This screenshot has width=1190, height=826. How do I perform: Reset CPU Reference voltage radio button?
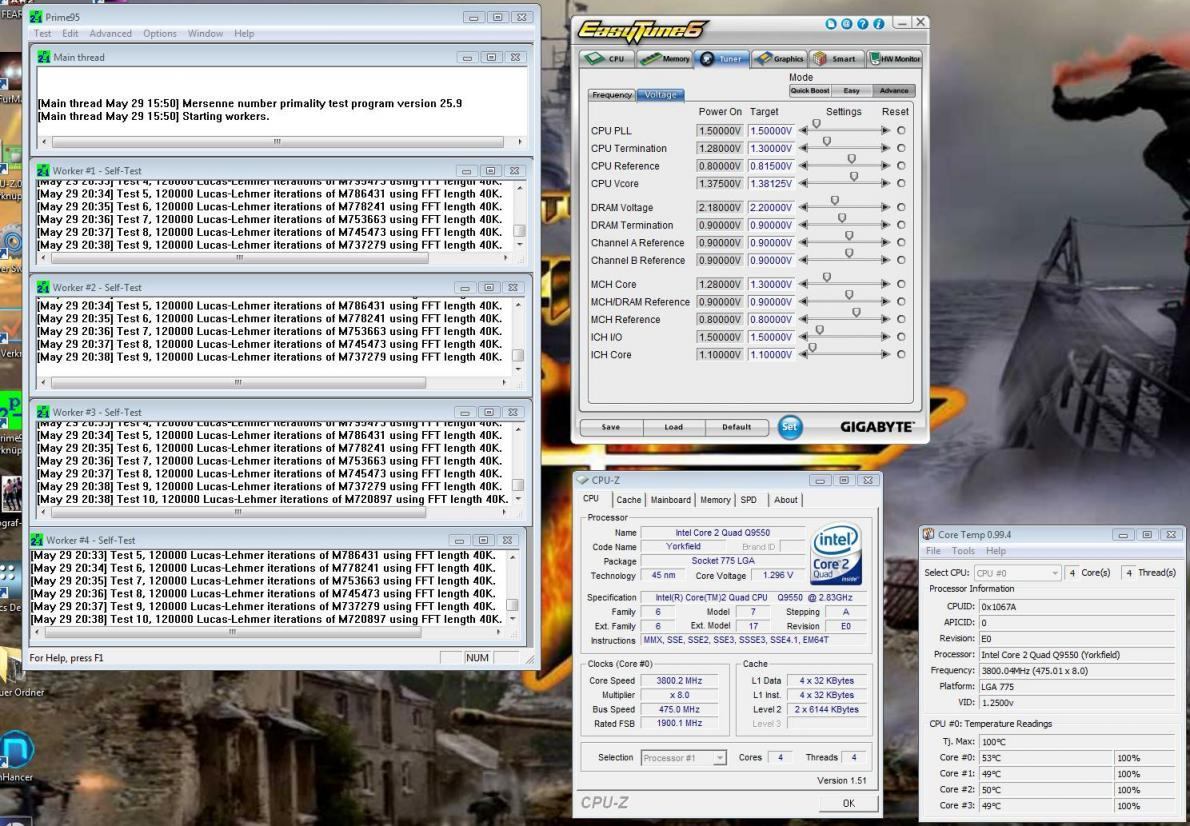901,166
